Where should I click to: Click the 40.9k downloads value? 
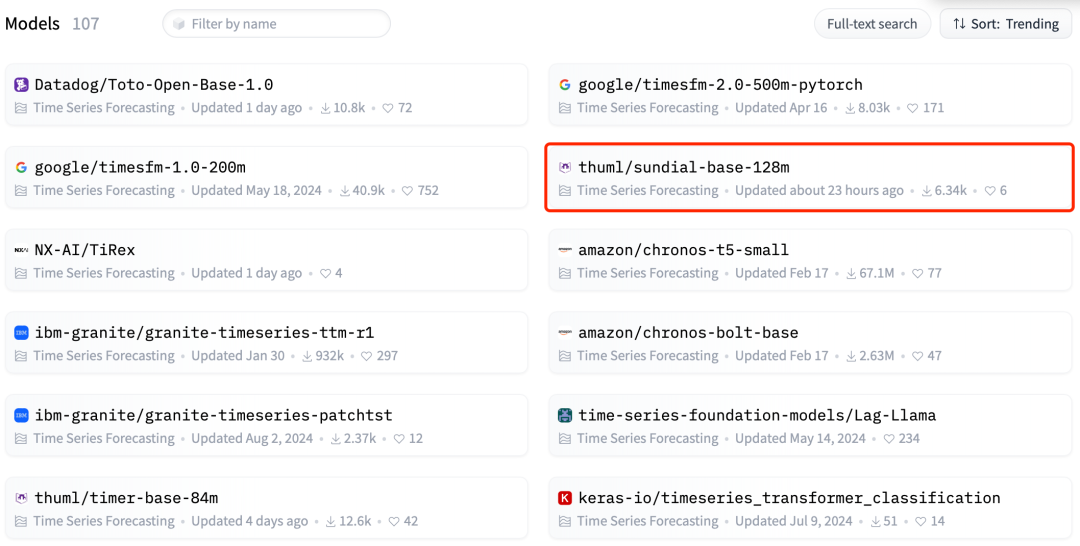[x=368, y=191]
